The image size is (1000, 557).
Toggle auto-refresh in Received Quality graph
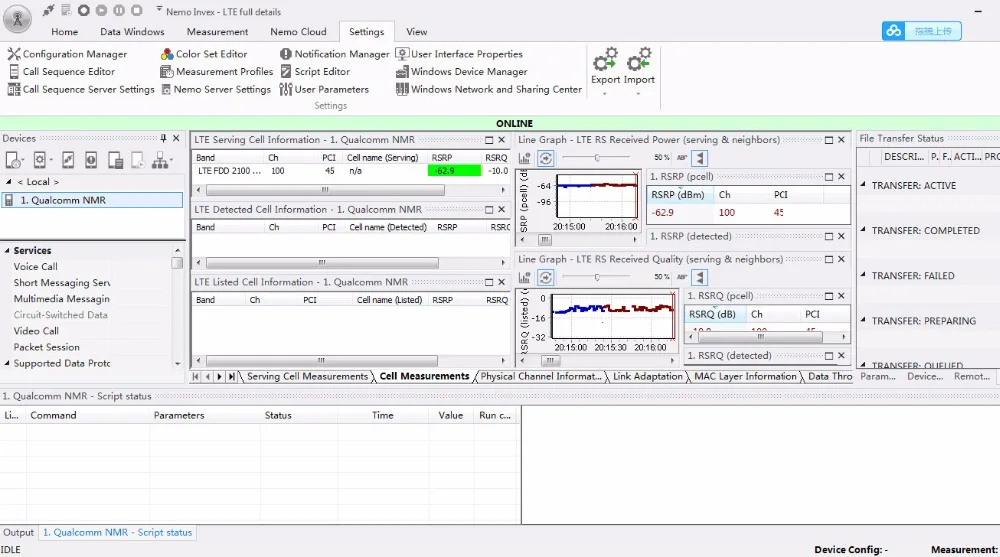545,277
